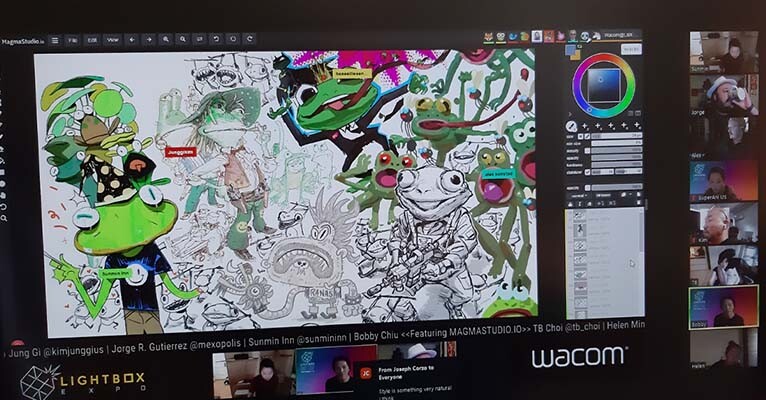The width and height of the screenshot is (766, 400).
Task: Open the View menu
Action: point(112,40)
